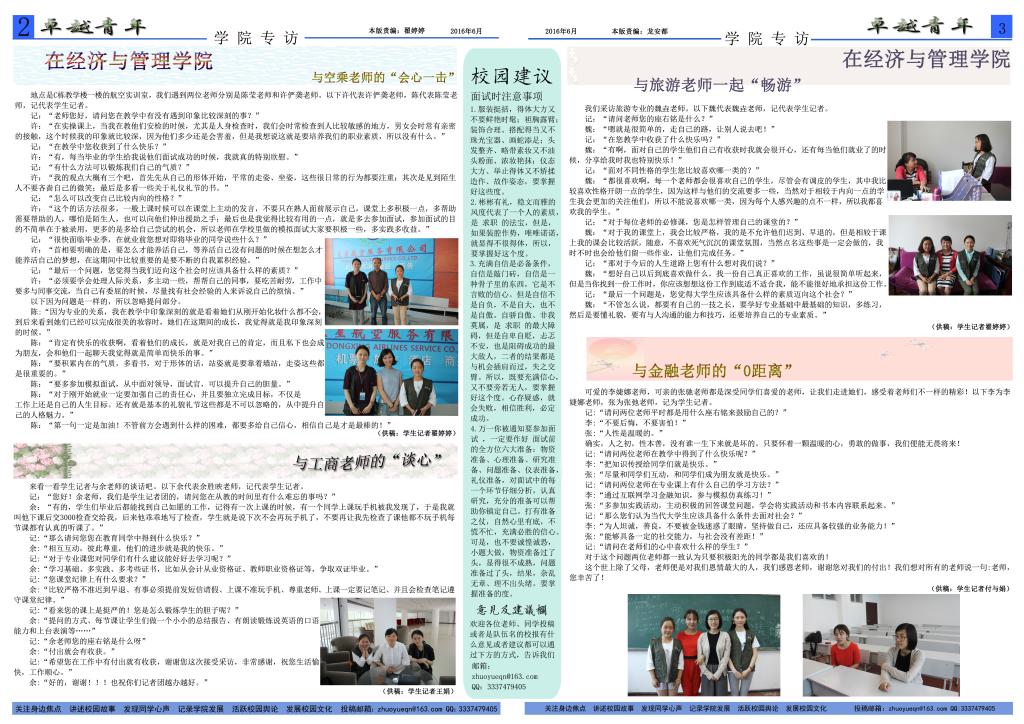
Task: Select the 面试时注意事项 subheading
Action: pyautogui.click(x=505, y=95)
